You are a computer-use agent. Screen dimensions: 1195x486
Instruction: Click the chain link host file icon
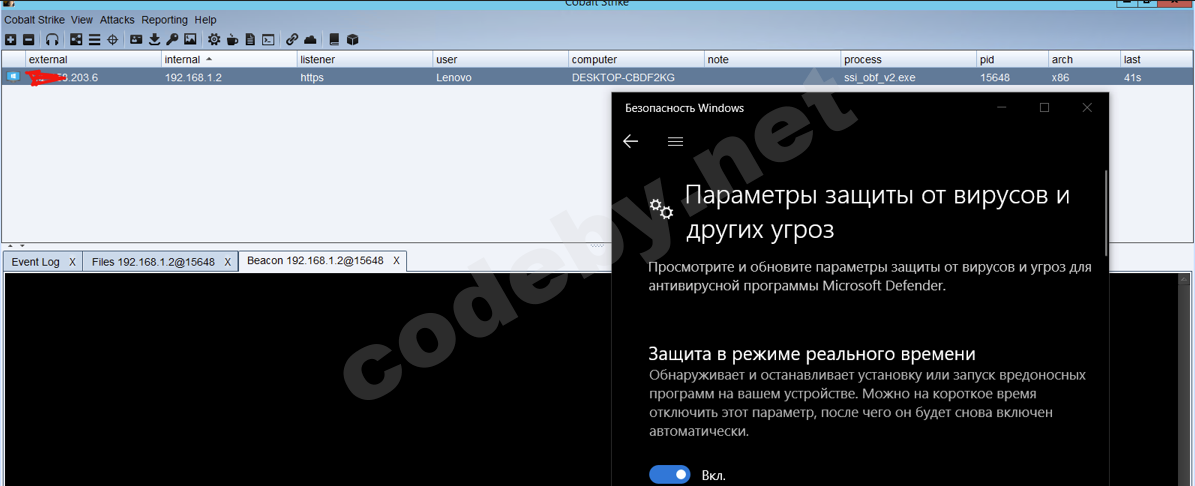(292, 39)
